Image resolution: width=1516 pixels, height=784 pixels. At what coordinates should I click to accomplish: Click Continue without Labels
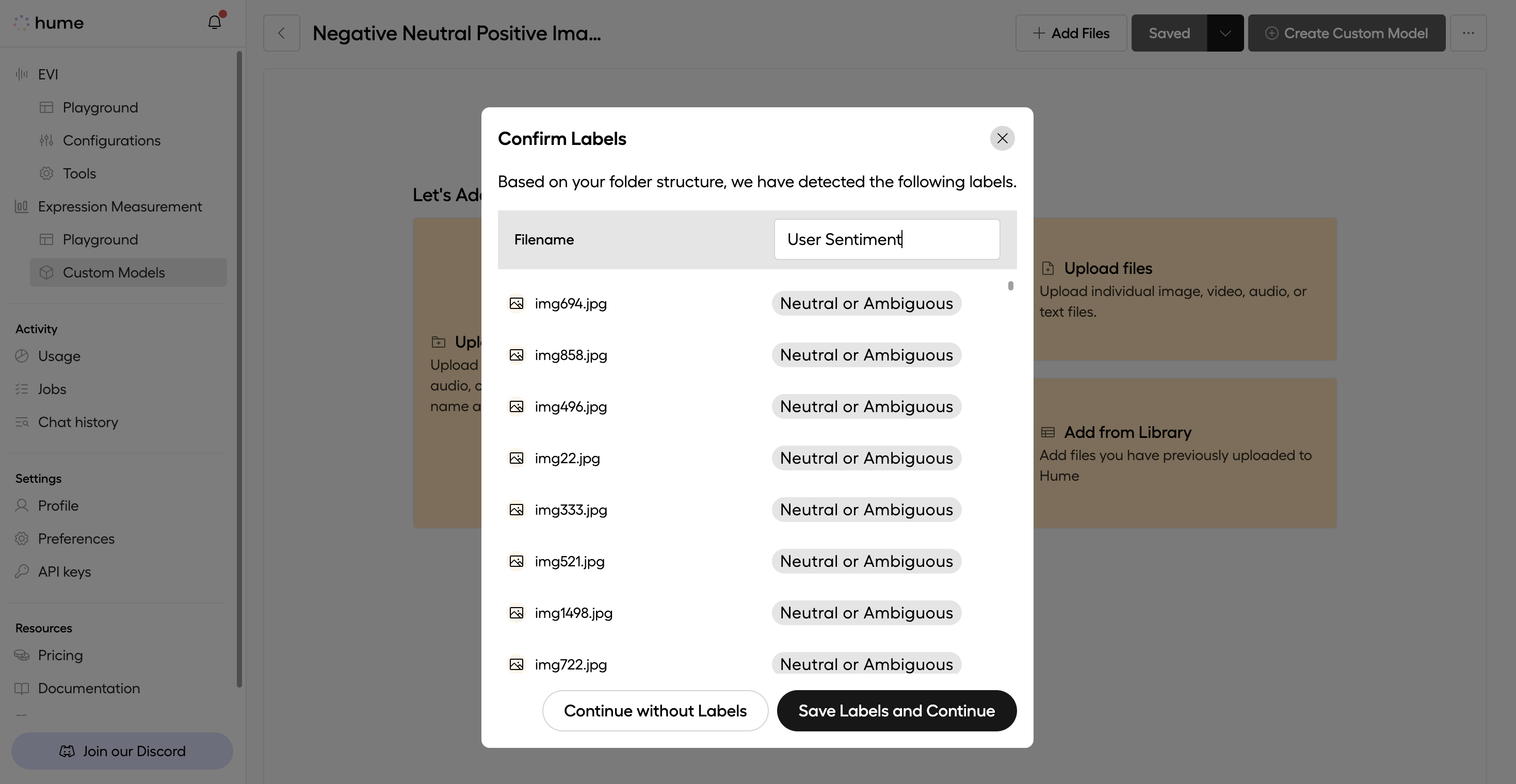tap(655, 710)
